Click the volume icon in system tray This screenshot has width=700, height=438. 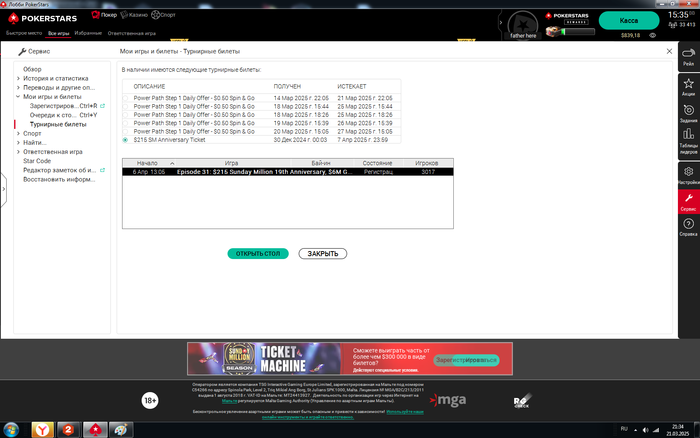pos(645,430)
